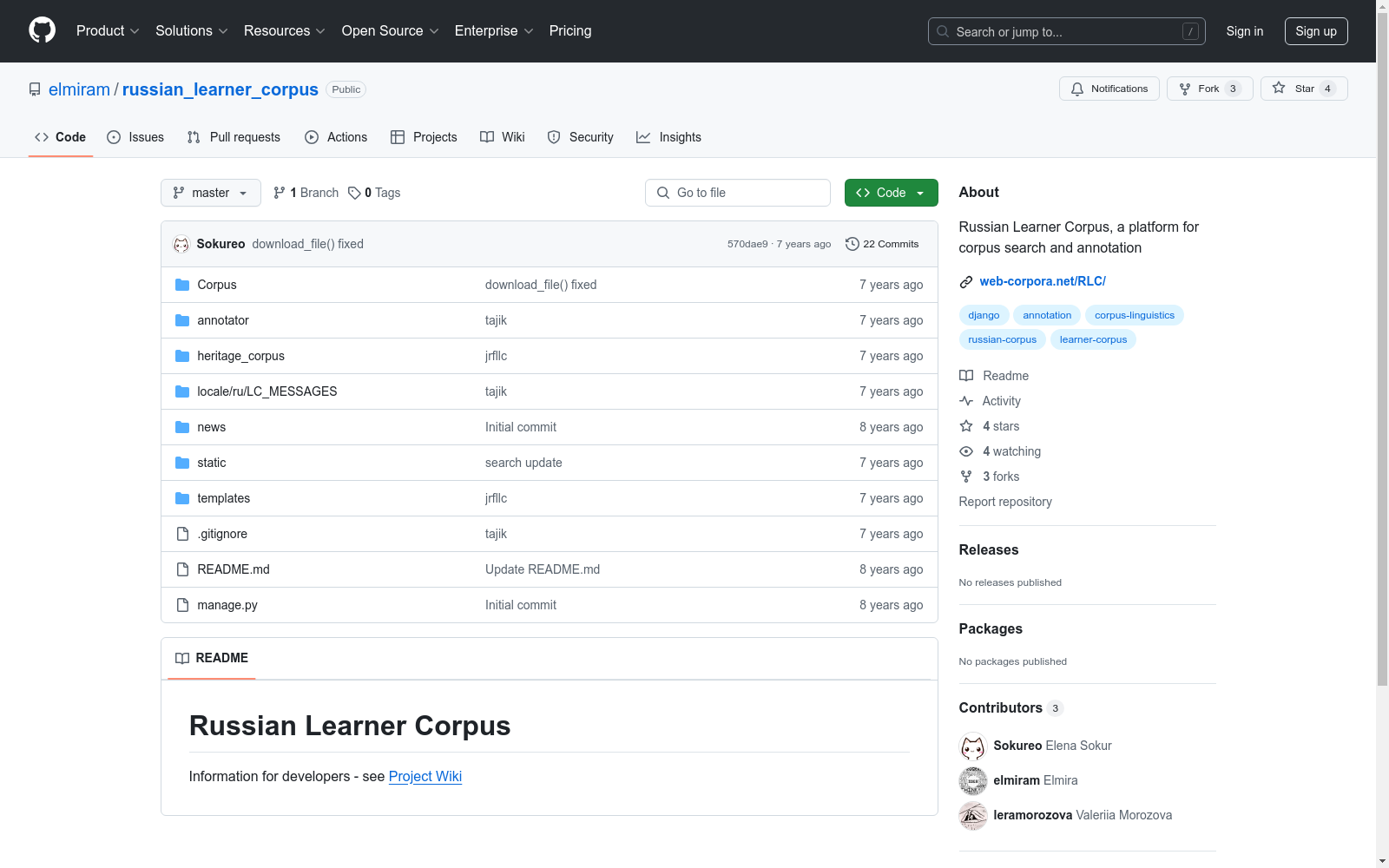Image resolution: width=1389 pixels, height=868 pixels.
Task: Click the link icon beside web-corpora.net
Action: (966, 281)
